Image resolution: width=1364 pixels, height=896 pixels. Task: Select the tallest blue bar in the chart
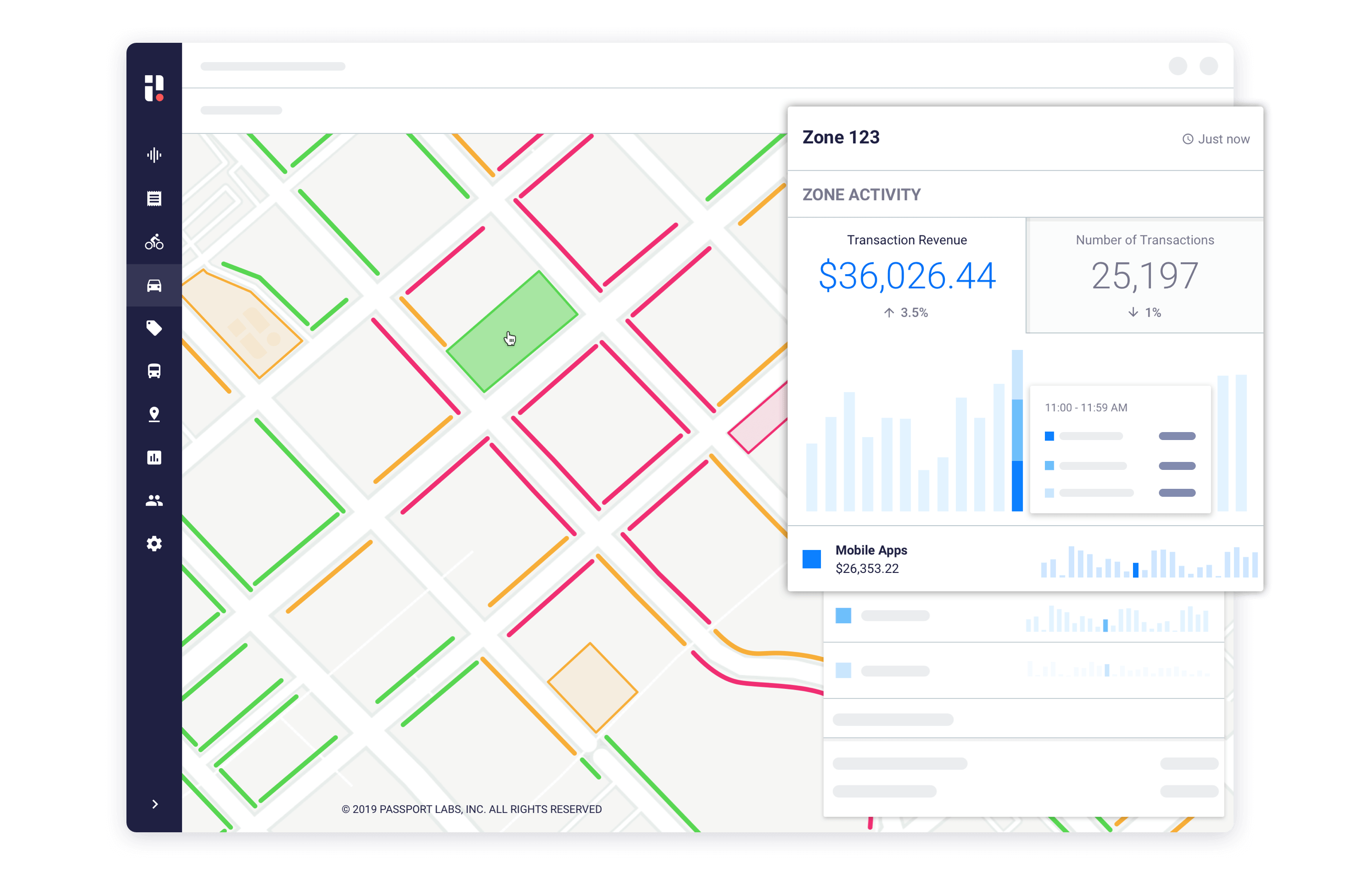click(x=1017, y=430)
